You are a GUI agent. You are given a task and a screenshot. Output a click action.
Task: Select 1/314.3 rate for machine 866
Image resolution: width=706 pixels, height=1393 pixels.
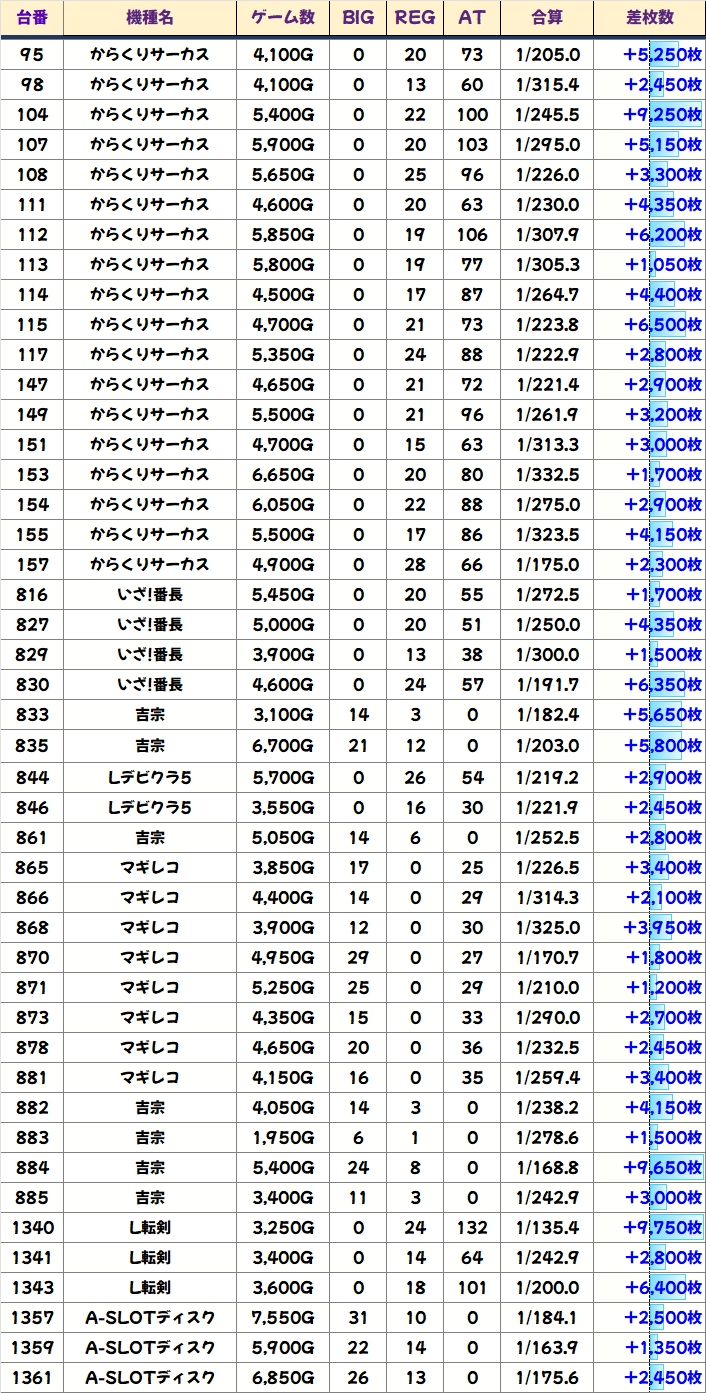(x=547, y=897)
